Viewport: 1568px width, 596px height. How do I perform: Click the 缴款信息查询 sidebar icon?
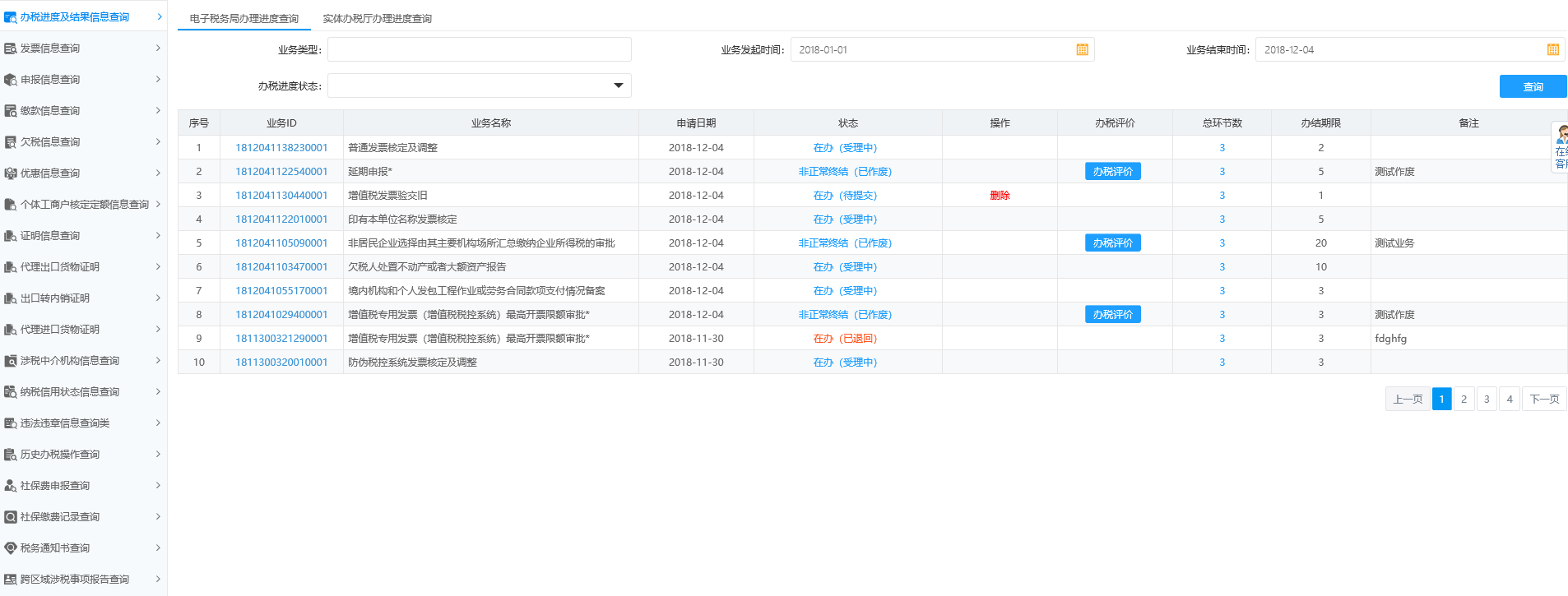pos(10,111)
